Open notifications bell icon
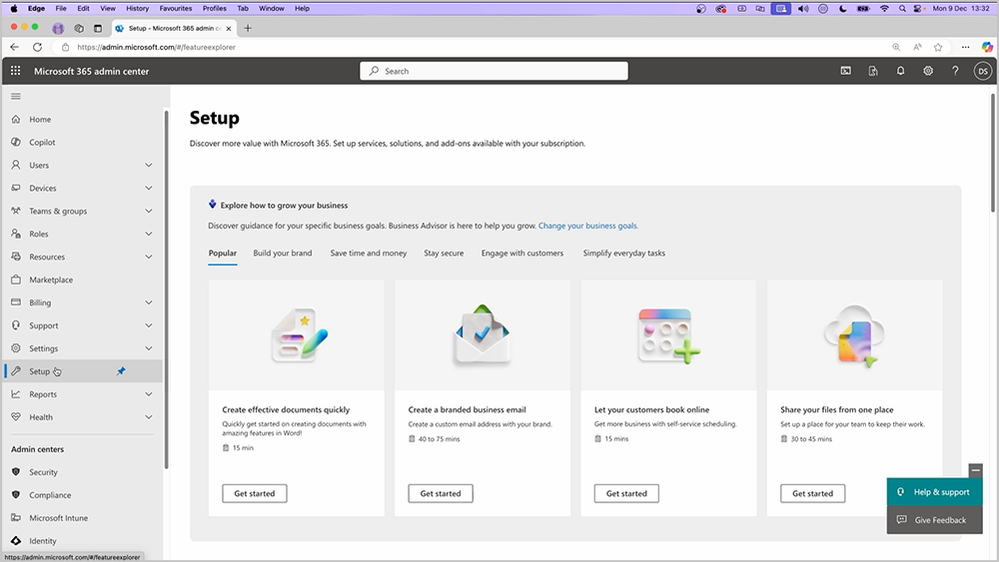The height and width of the screenshot is (562, 999). [900, 71]
